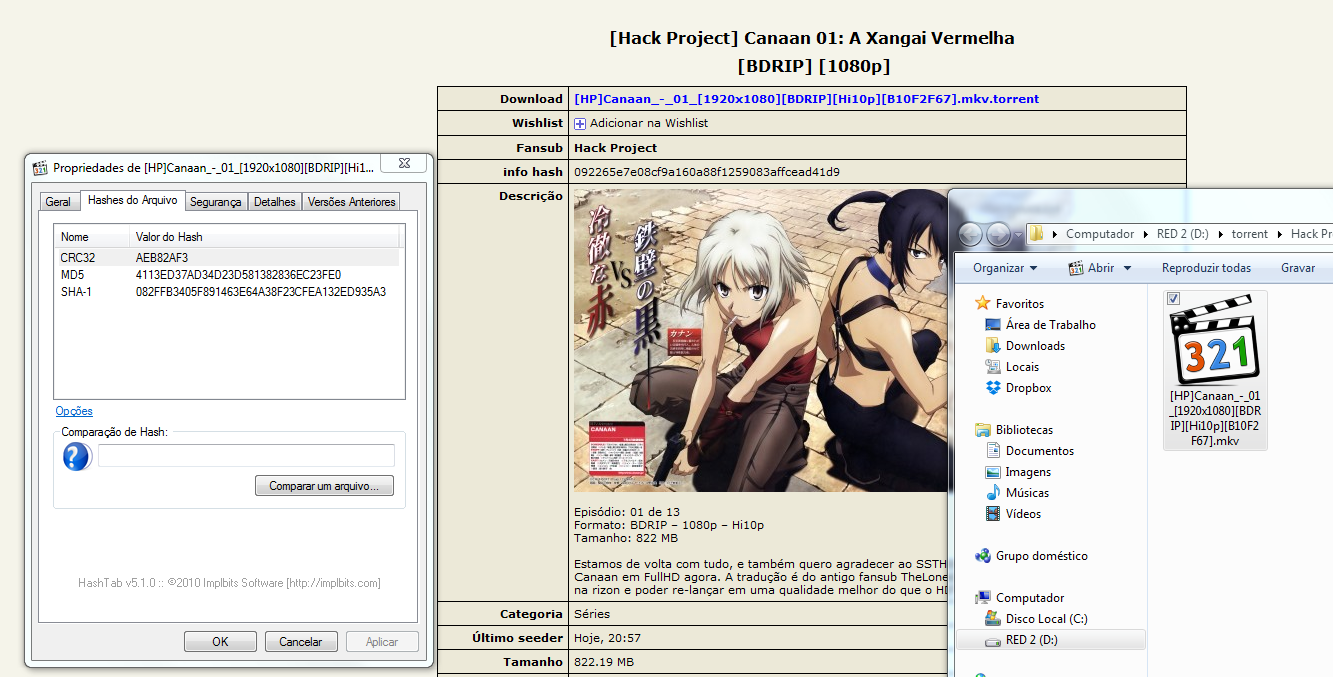The image size is (1333, 677).
Task: Click the Downloads folder icon in sidebar
Action: point(993,345)
